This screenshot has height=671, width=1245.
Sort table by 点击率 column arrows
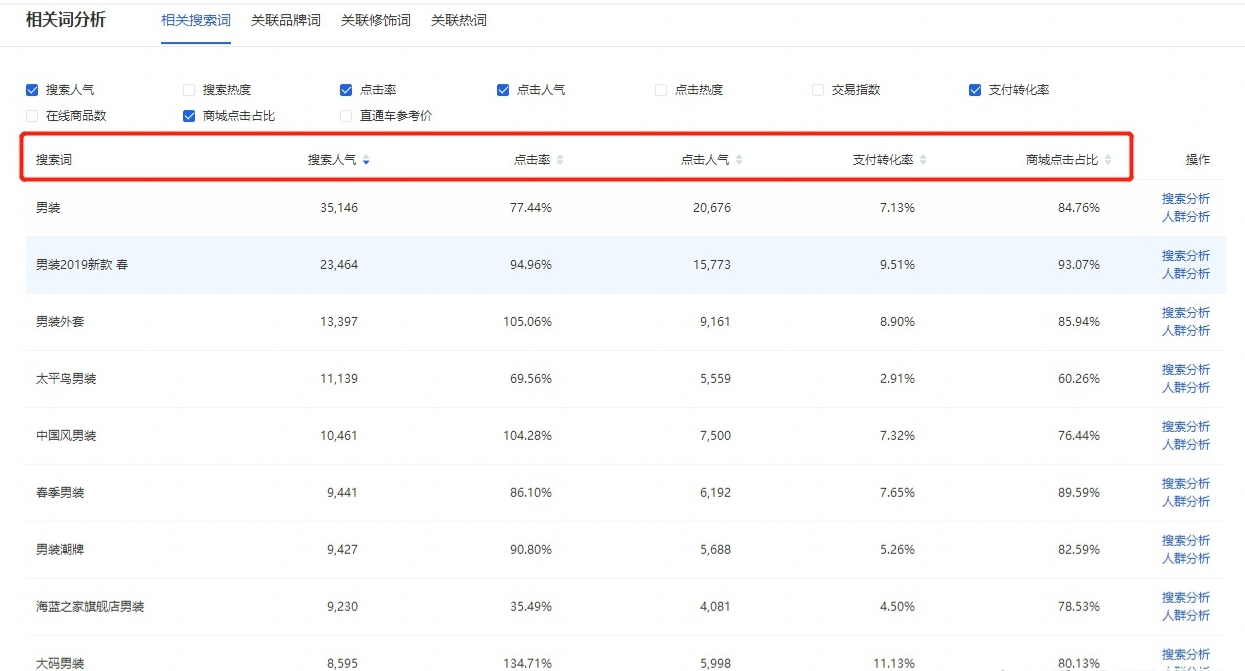560,160
